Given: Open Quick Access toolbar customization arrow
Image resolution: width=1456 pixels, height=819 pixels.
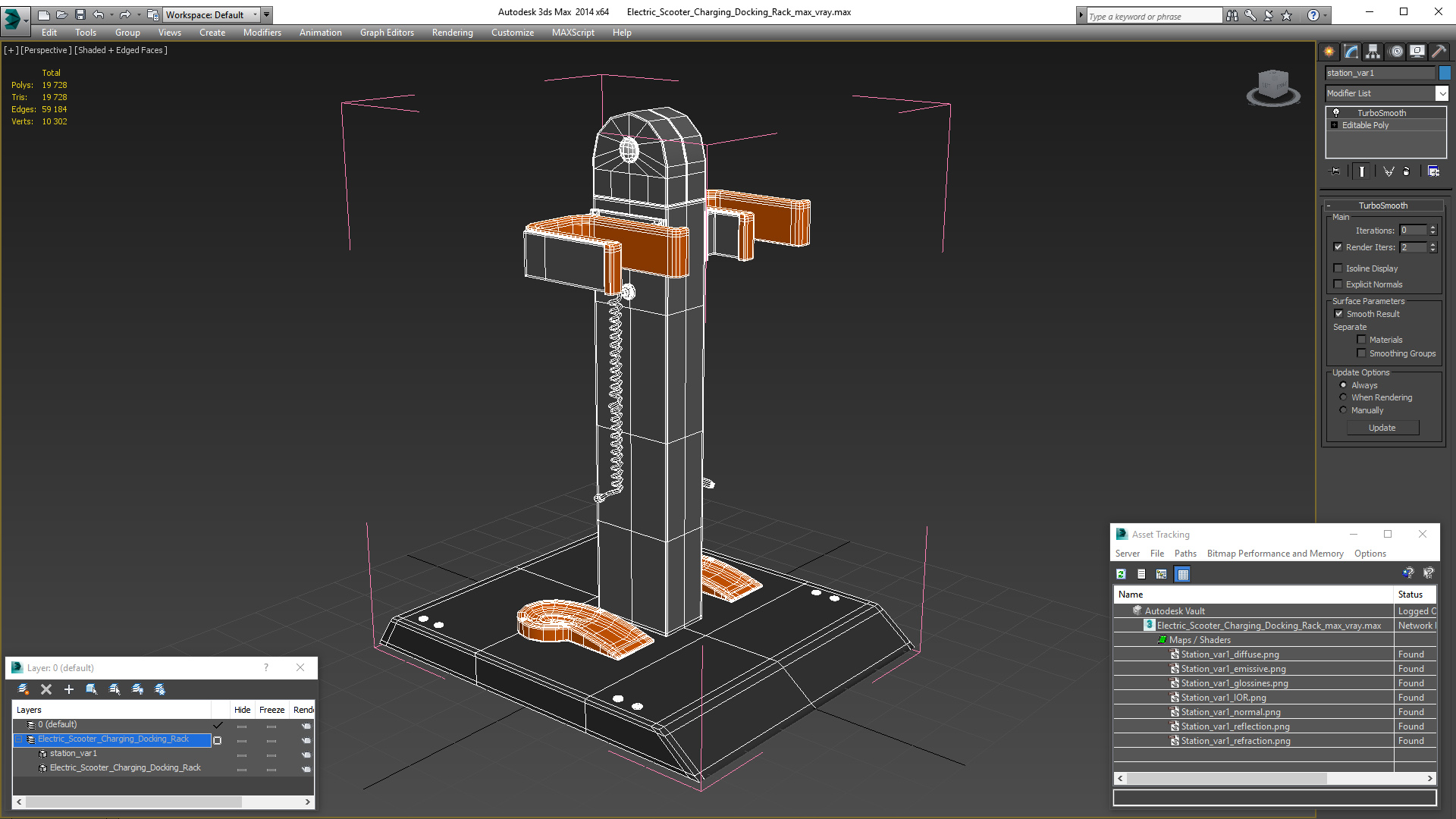Looking at the screenshot, I should coord(267,14).
